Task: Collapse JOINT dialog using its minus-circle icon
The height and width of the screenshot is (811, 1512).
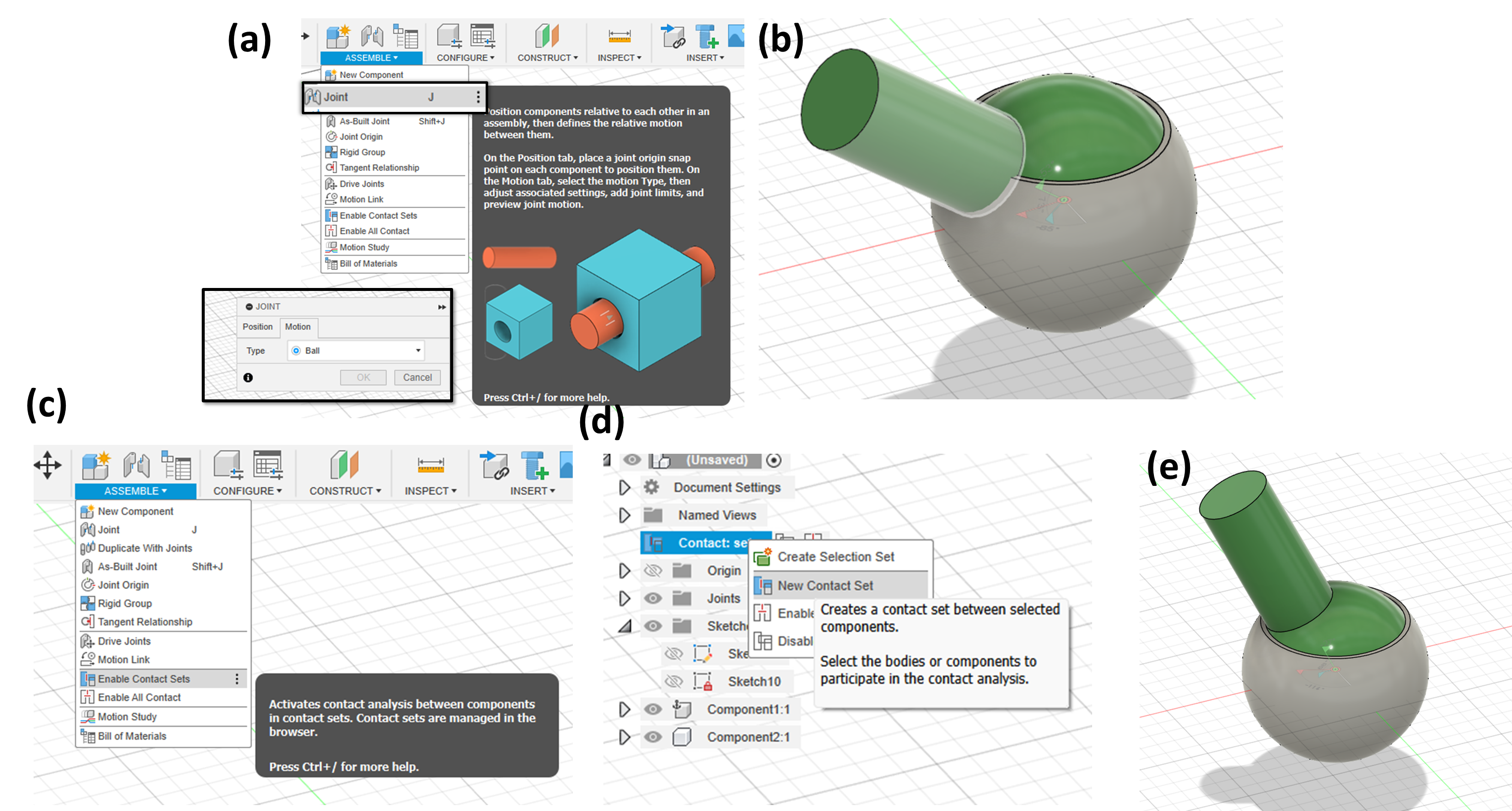Action: pos(249,307)
